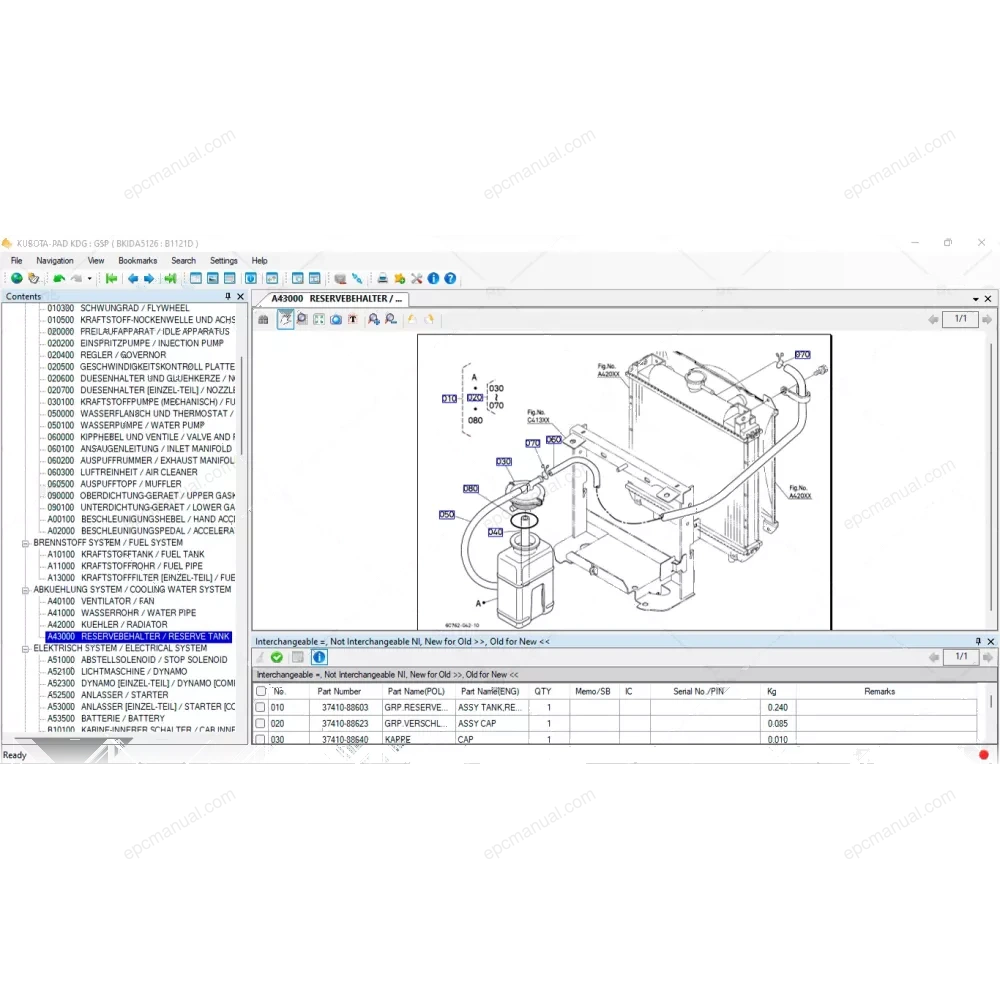Screen dimensions: 1000x1000
Task: Close the parts list panel
Action: pos(990,642)
